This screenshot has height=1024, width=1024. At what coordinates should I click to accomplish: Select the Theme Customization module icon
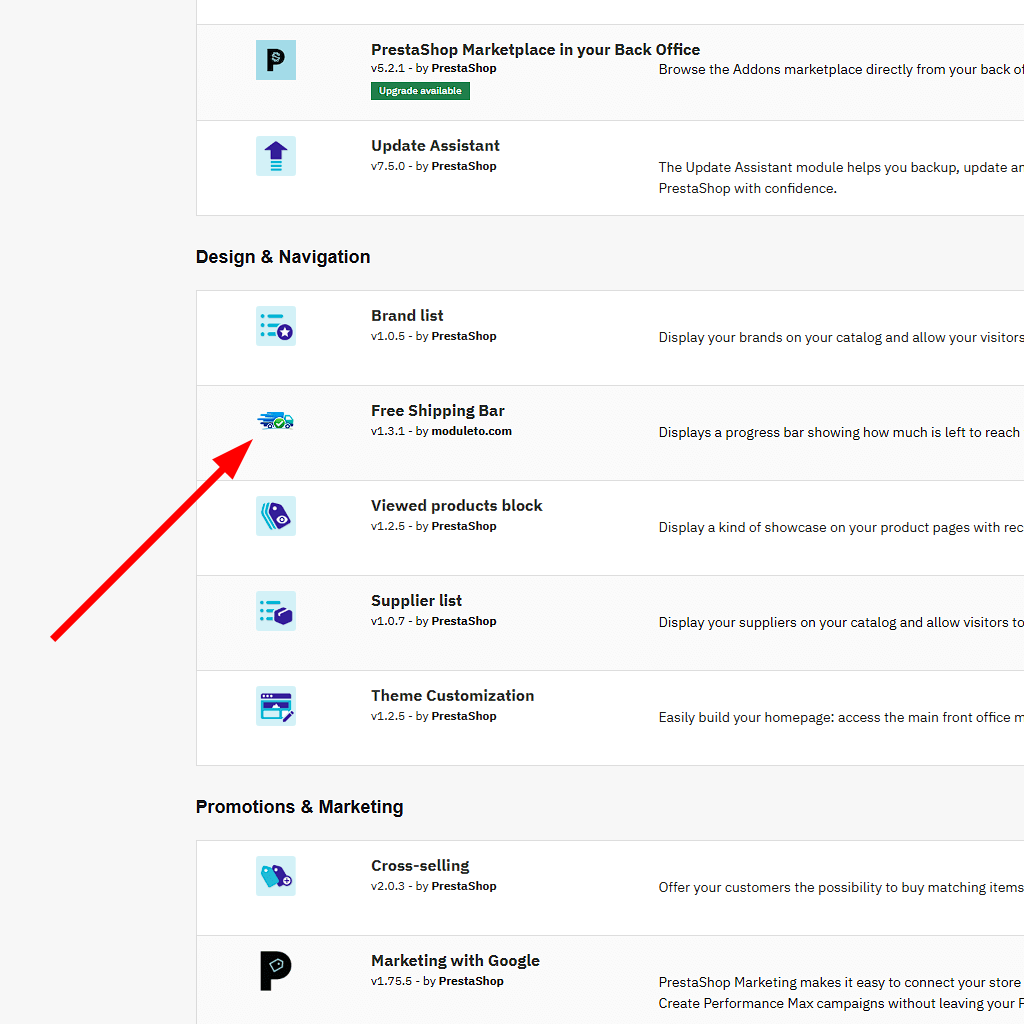pyautogui.click(x=276, y=706)
